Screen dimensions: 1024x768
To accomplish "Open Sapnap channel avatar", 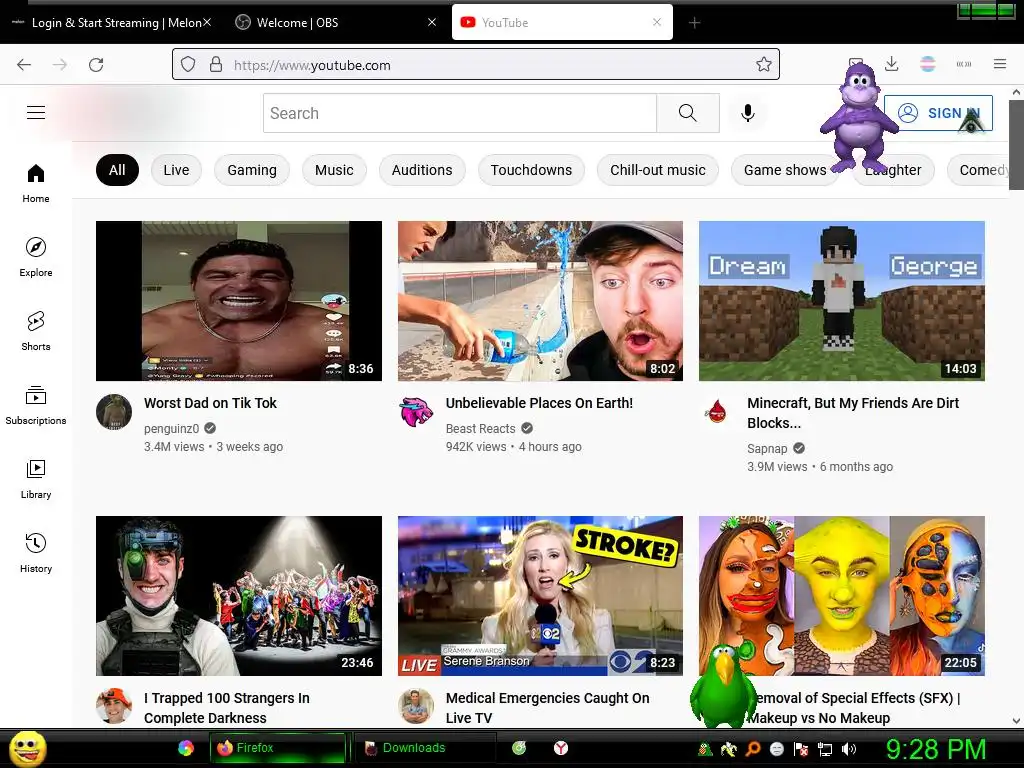I will tap(717, 411).
